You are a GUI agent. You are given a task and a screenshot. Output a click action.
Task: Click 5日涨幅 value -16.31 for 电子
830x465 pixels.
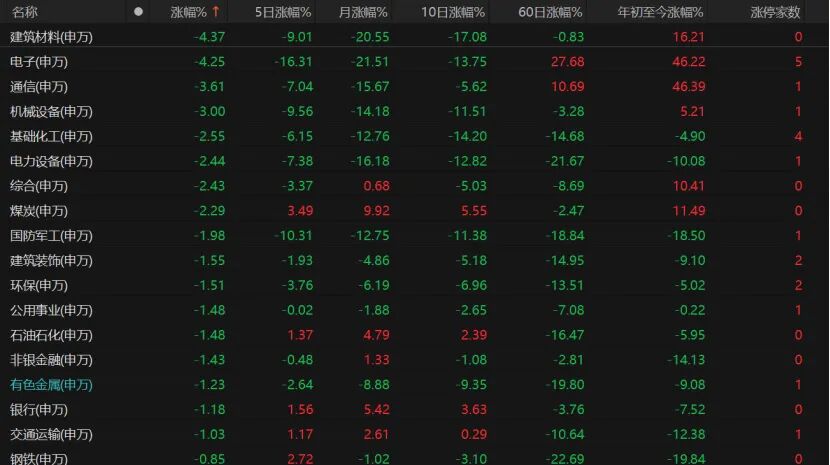pyautogui.click(x=293, y=62)
